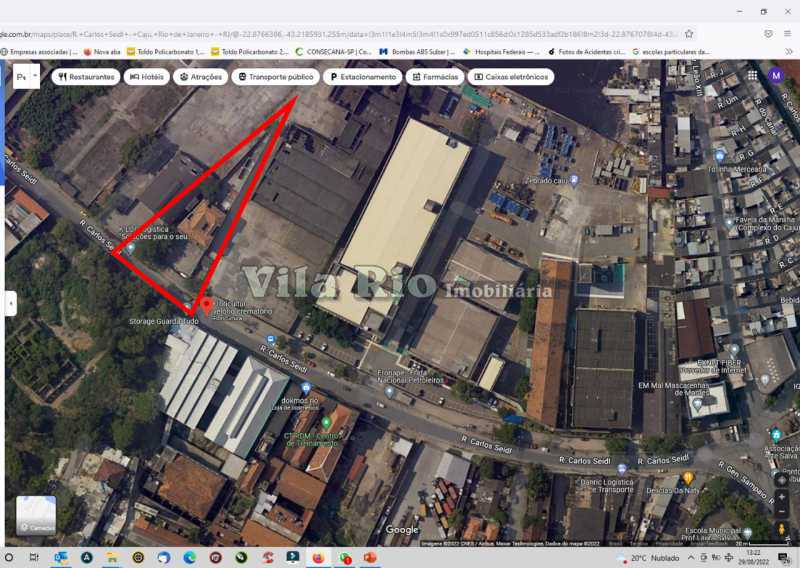Viewport: 800px width, 568px height.
Task: Switch to Microsoft Edge in the taskbar
Action: (189, 557)
